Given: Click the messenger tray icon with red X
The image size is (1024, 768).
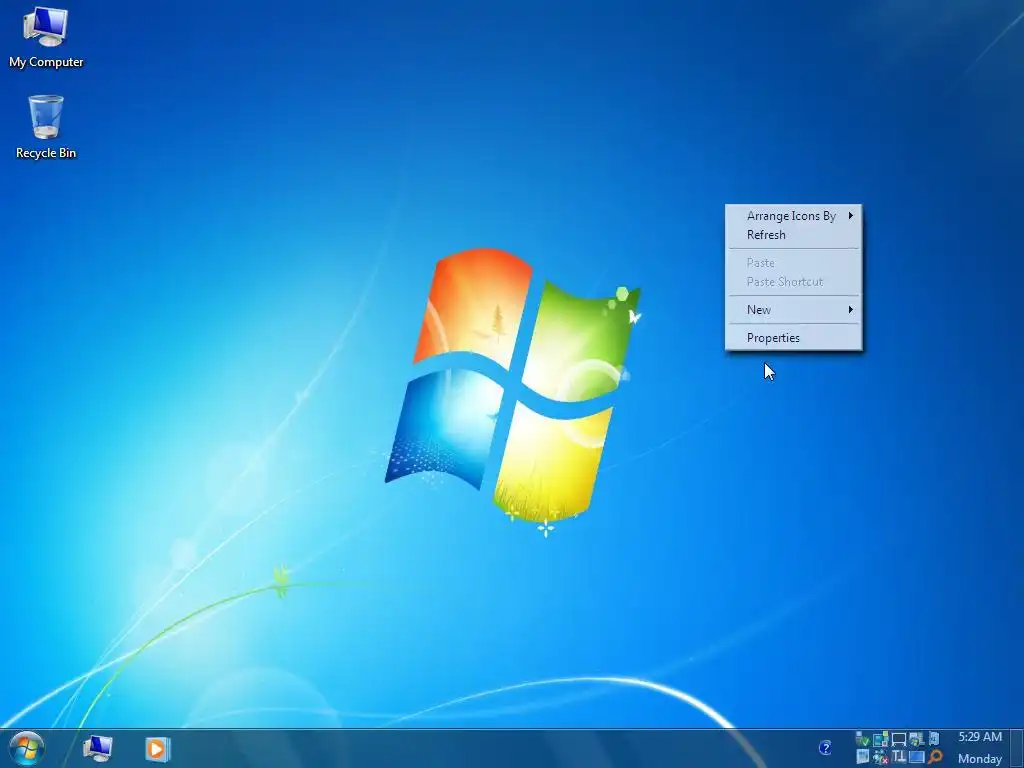Looking at the screenshot, I should [x=880, y=757].
